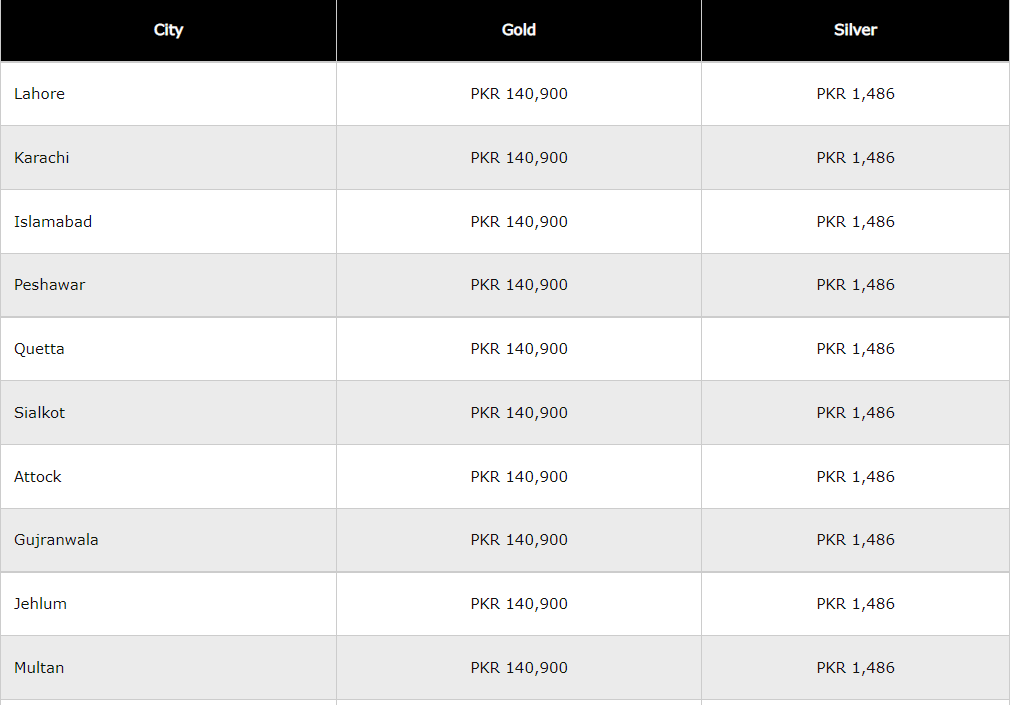Select the Lahore city cell

pyautogui.click(x=40, y=94)
